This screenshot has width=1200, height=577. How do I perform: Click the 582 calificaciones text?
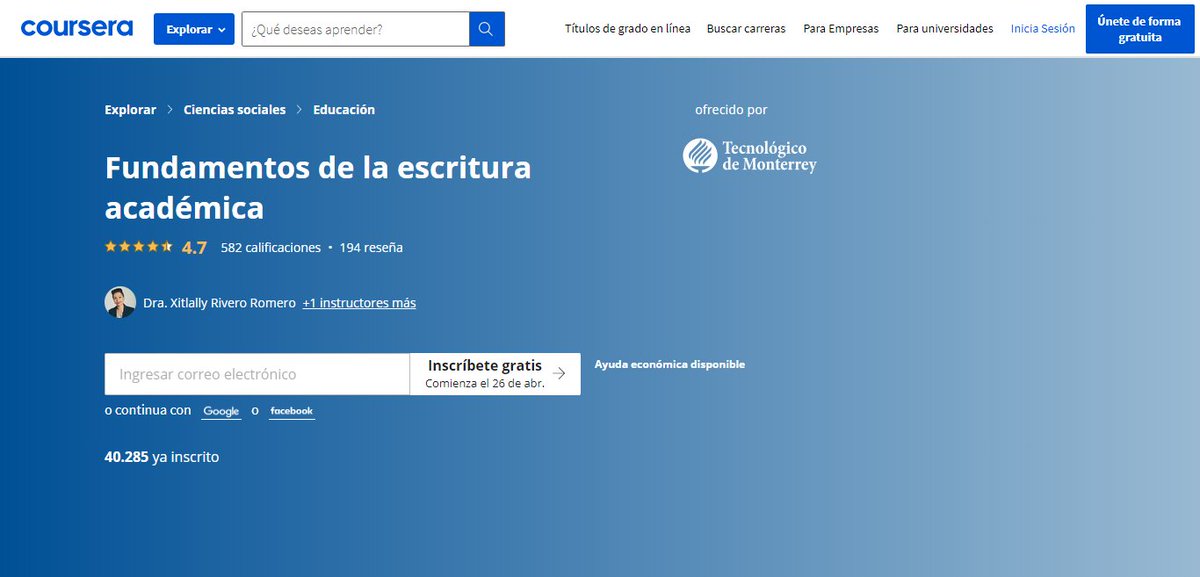[x=271, y=247]
